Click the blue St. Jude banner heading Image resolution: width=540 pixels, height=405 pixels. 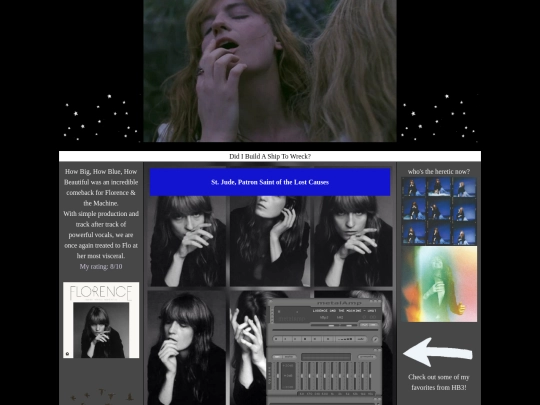(270, 182)
